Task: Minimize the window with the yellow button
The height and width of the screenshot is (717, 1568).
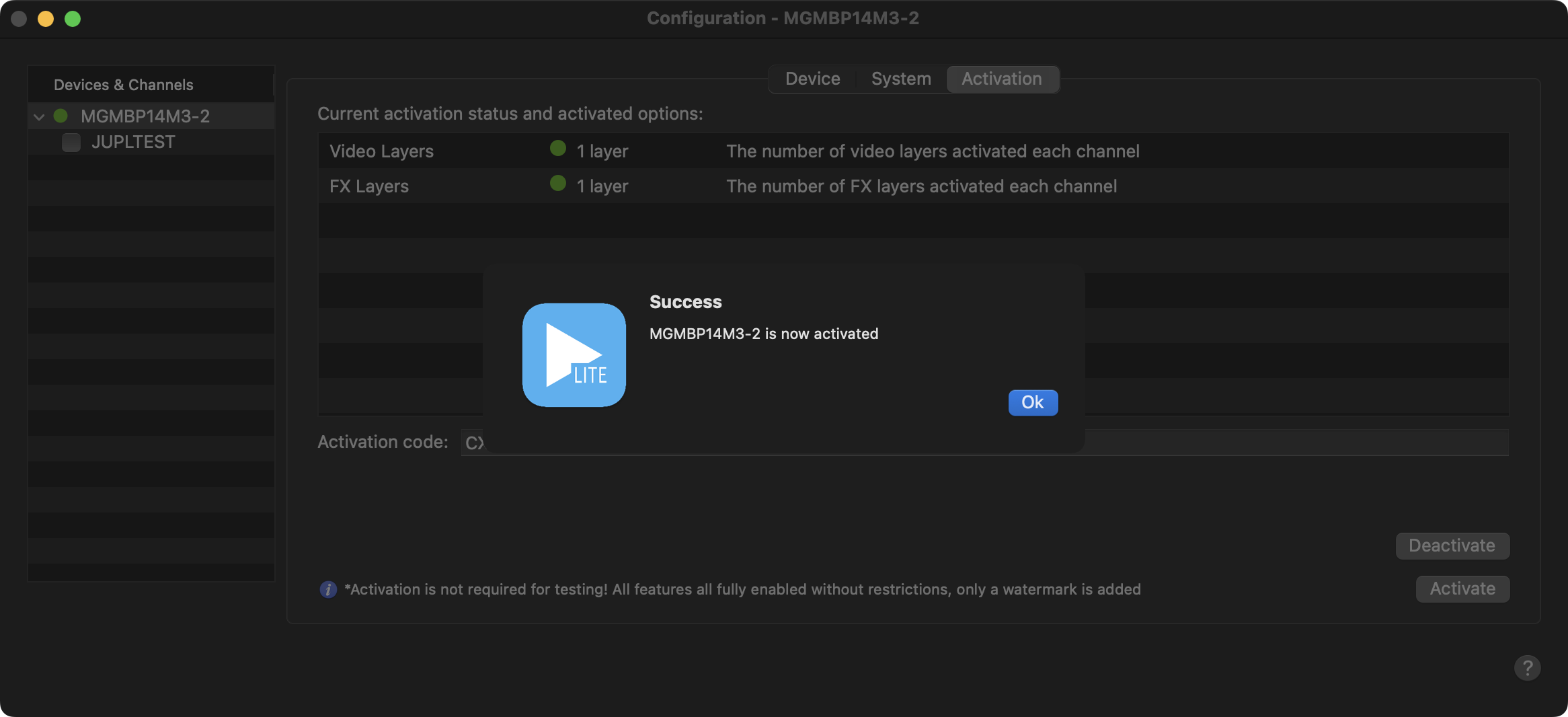Action: coord(46,19)
